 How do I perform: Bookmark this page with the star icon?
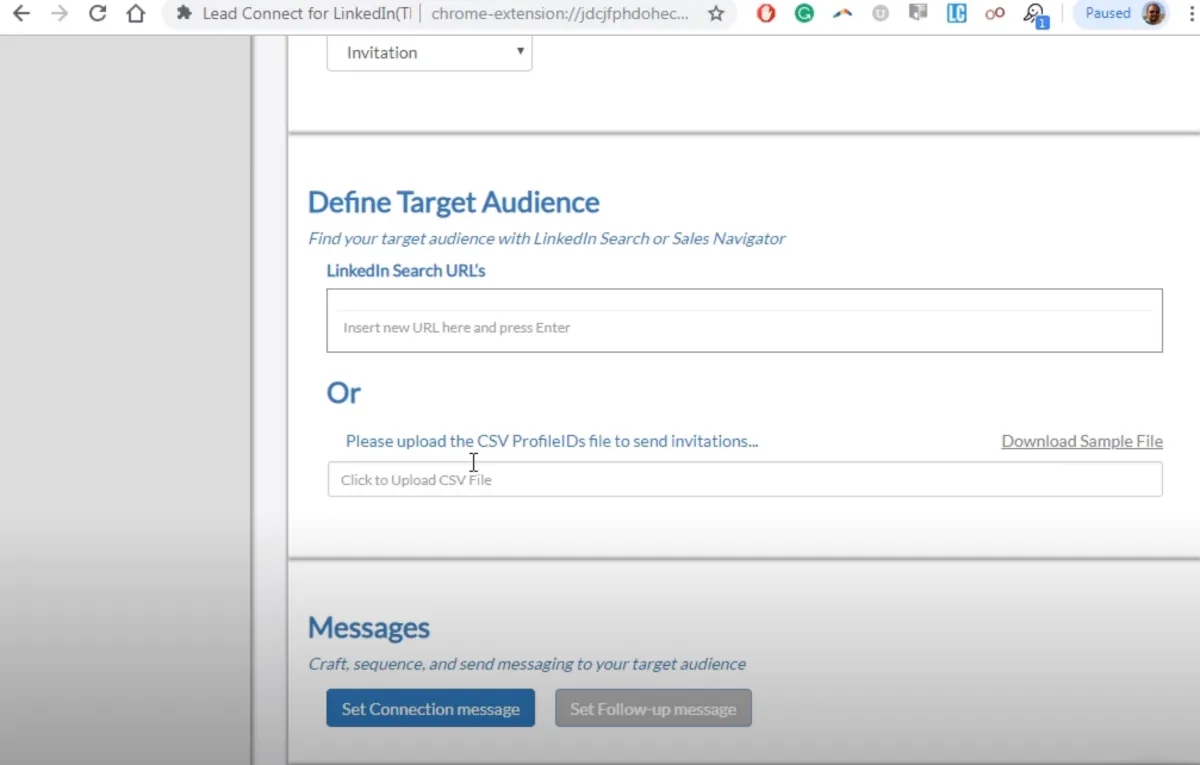coord(716,14)
